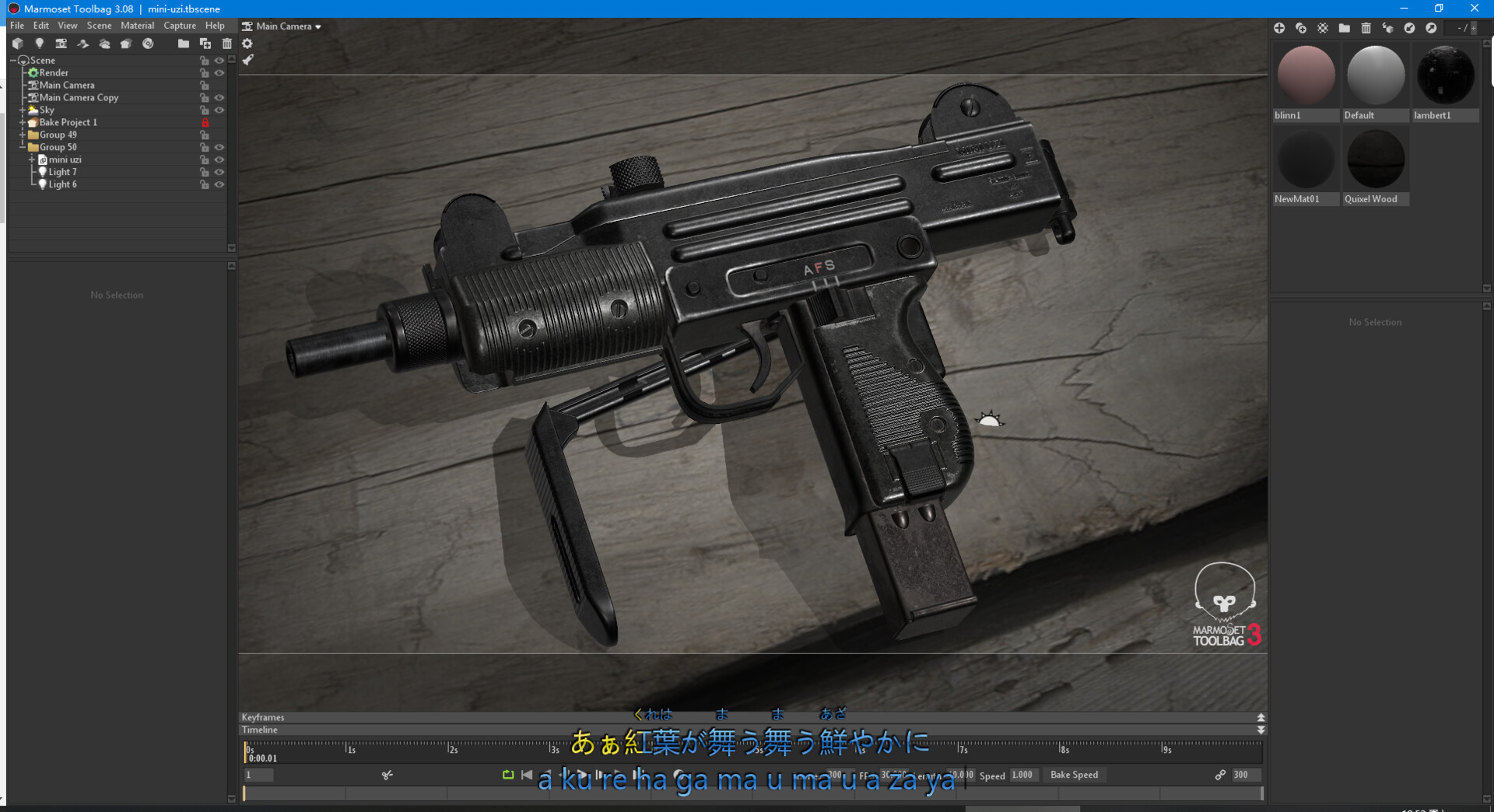
Task: Select the sky creation cloud icon
Action: [x=105, y=44]
